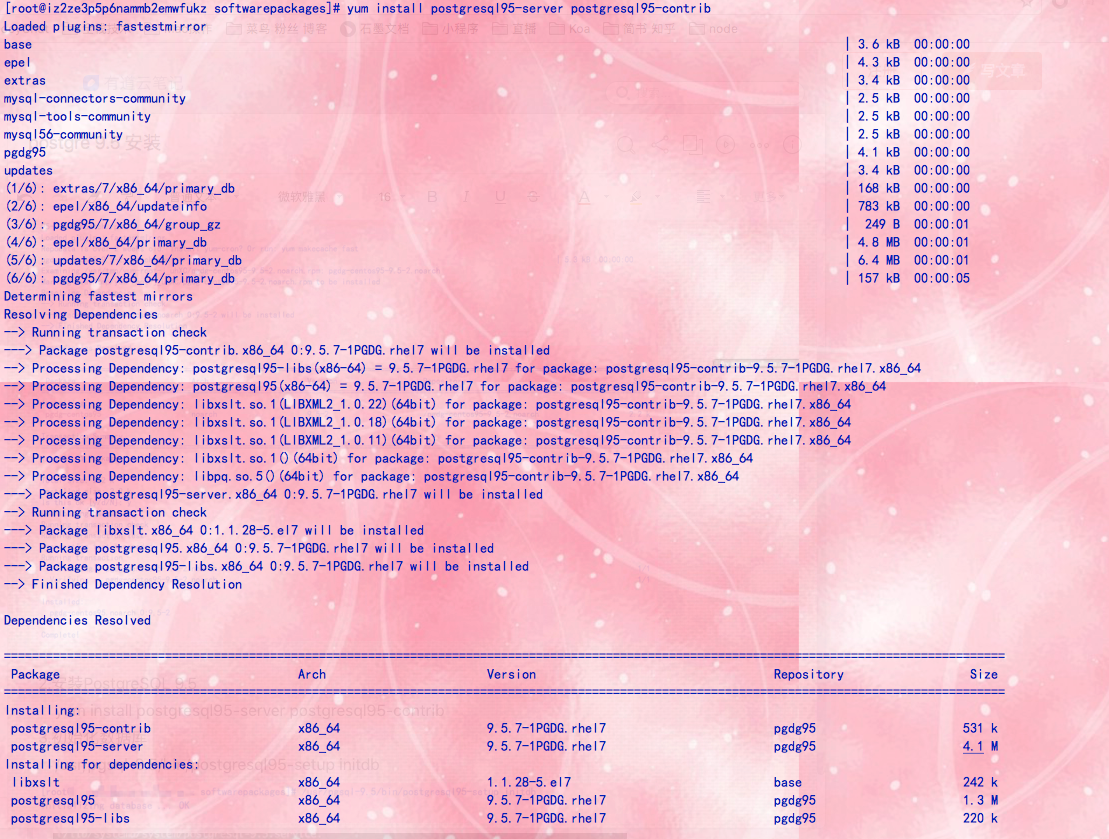Viewport: 1109px width, 839px height.
Task: Click the 249 B download size
Action: [882, 224]
